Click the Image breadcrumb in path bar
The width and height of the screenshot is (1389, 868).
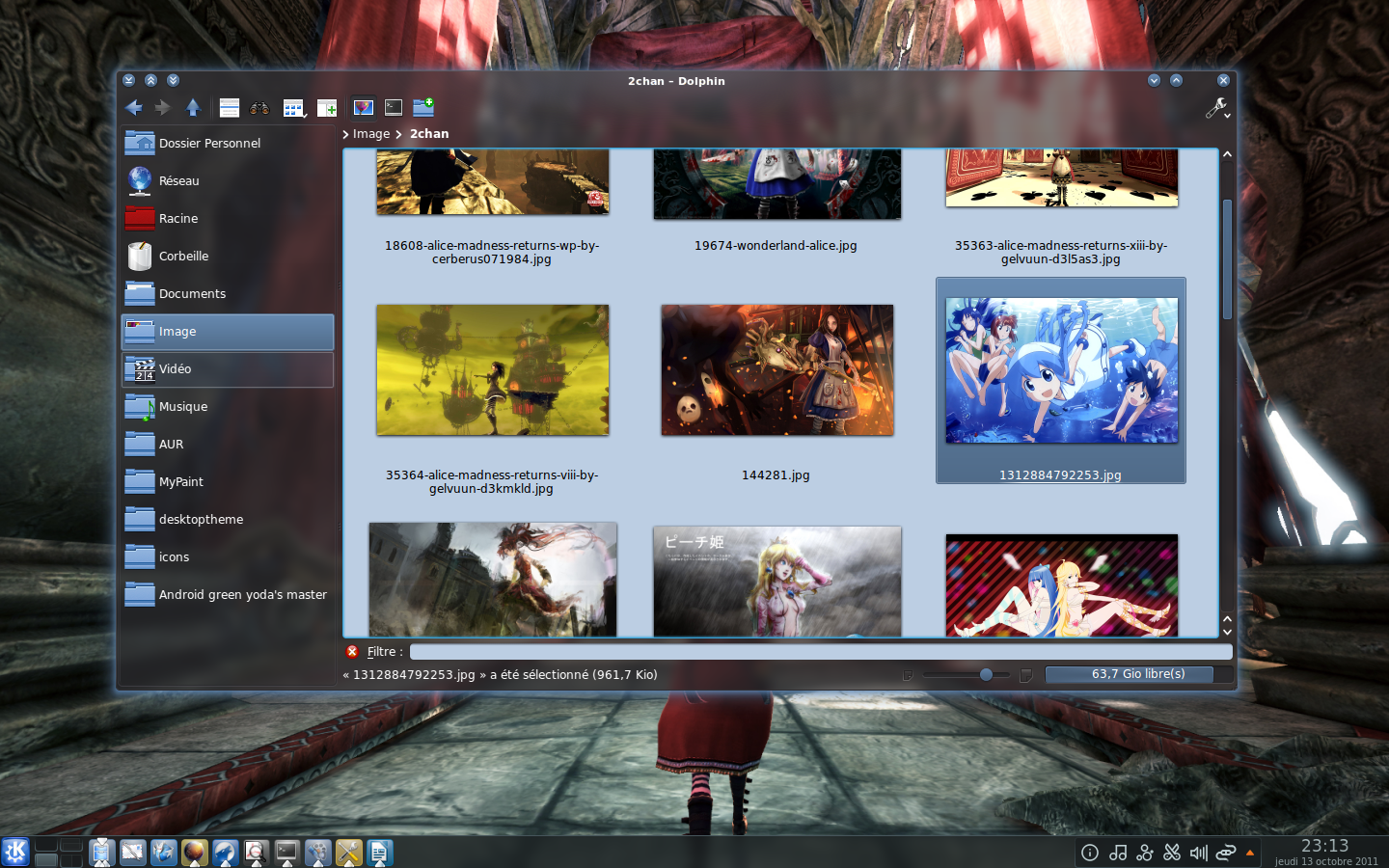pos(371,134)
